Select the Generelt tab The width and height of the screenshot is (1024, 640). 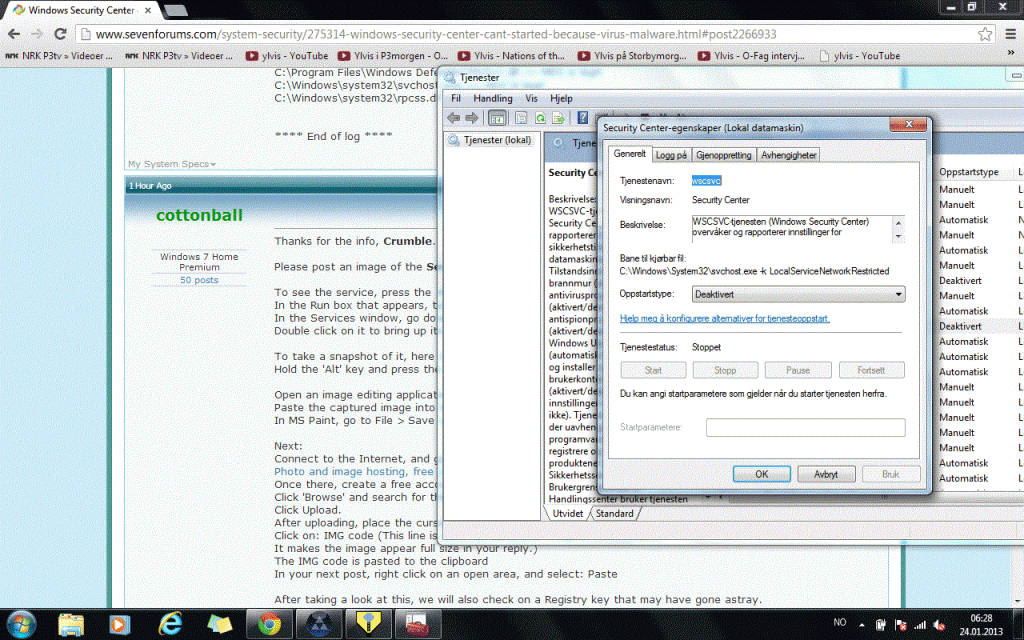(x=630, y=153)
